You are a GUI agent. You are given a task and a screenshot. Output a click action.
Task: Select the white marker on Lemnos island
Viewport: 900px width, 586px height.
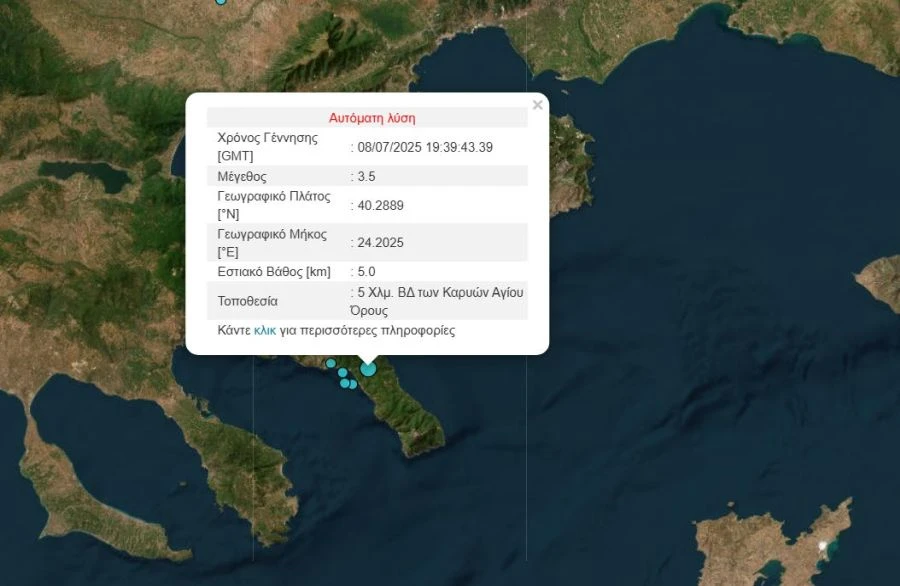(x=823, y=546)
